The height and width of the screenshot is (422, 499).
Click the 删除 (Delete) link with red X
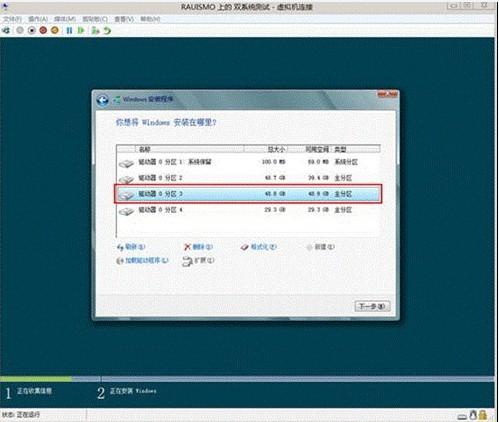coord(198,247)
